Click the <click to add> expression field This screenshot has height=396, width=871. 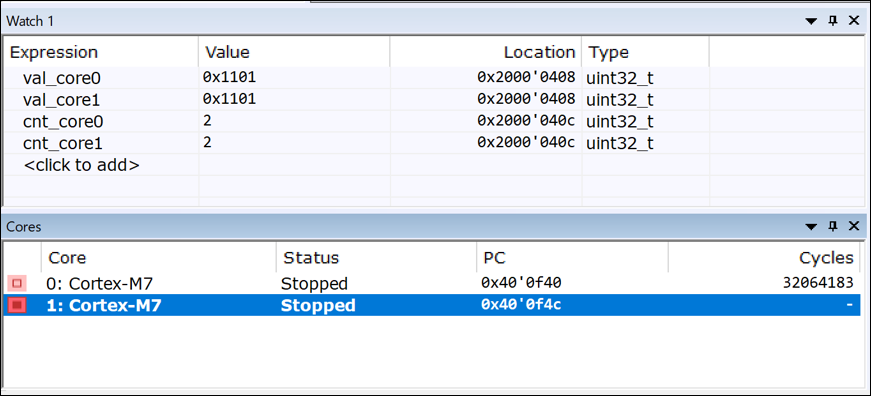[81, 165]
